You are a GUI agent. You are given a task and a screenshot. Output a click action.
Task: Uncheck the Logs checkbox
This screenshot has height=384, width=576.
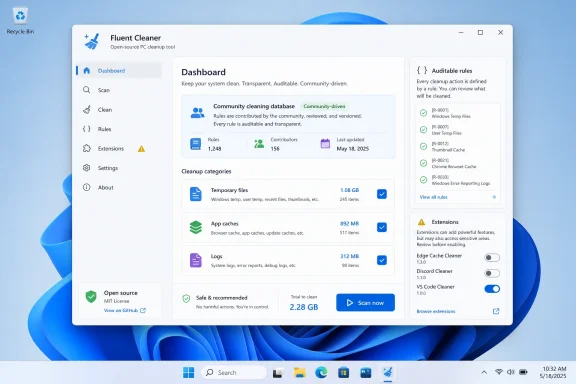coord(382,260)
